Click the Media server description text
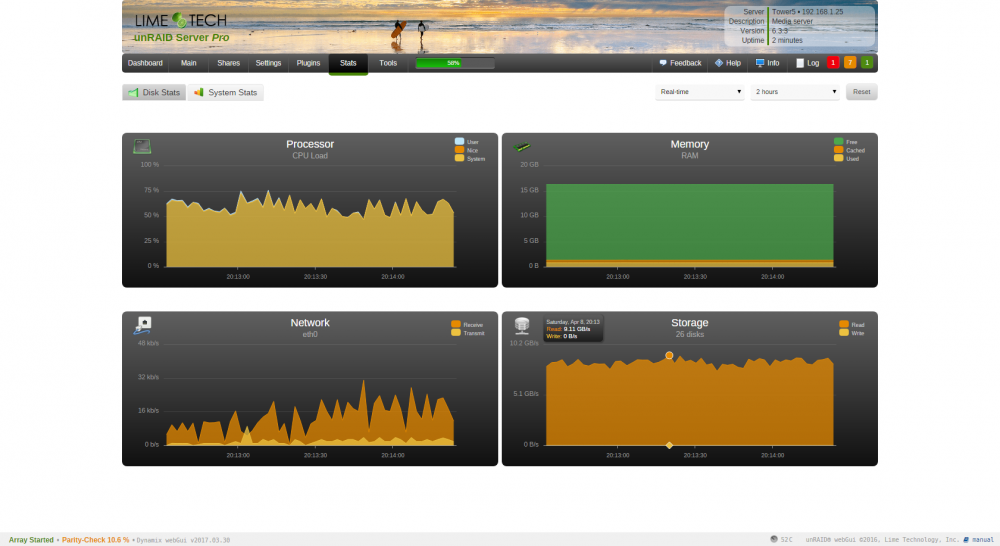1000x546 pixels. pyautogui.click(x=792, y=21)
